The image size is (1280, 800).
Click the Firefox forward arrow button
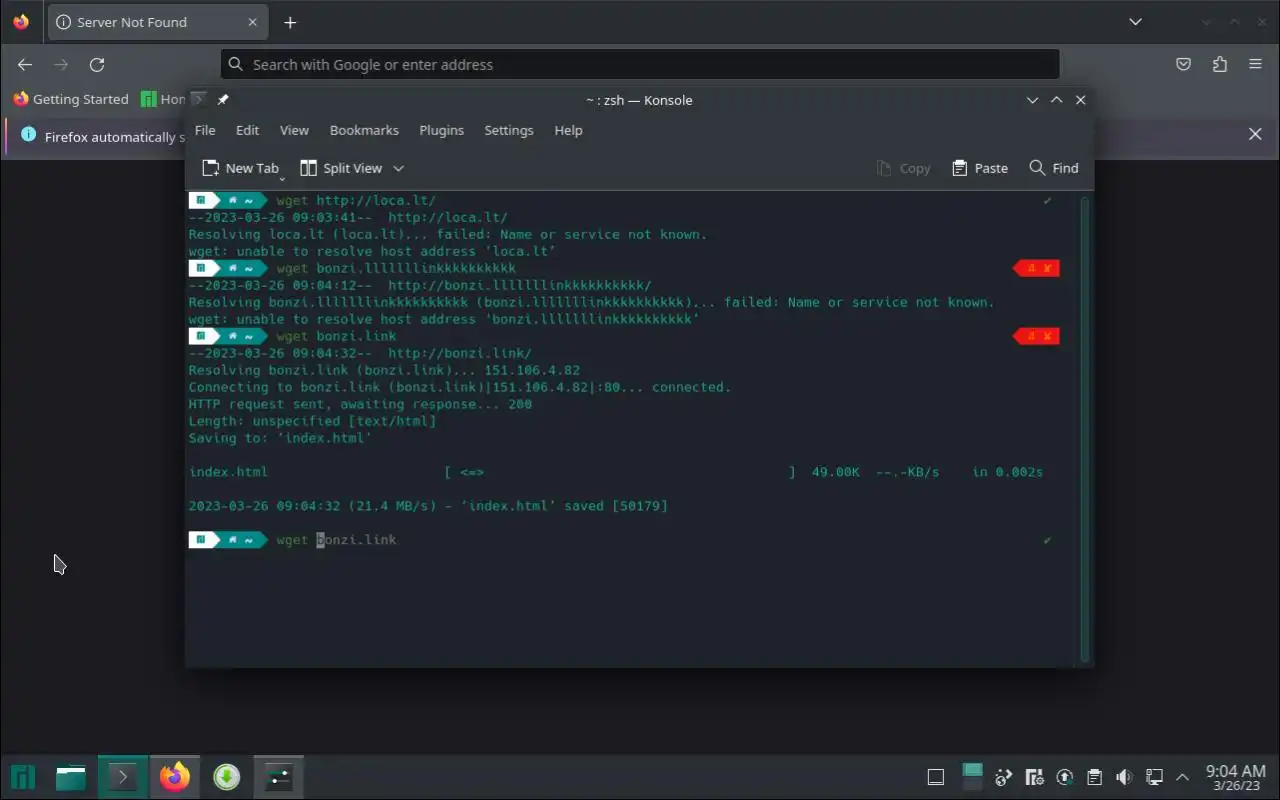(x=61, y=64)
